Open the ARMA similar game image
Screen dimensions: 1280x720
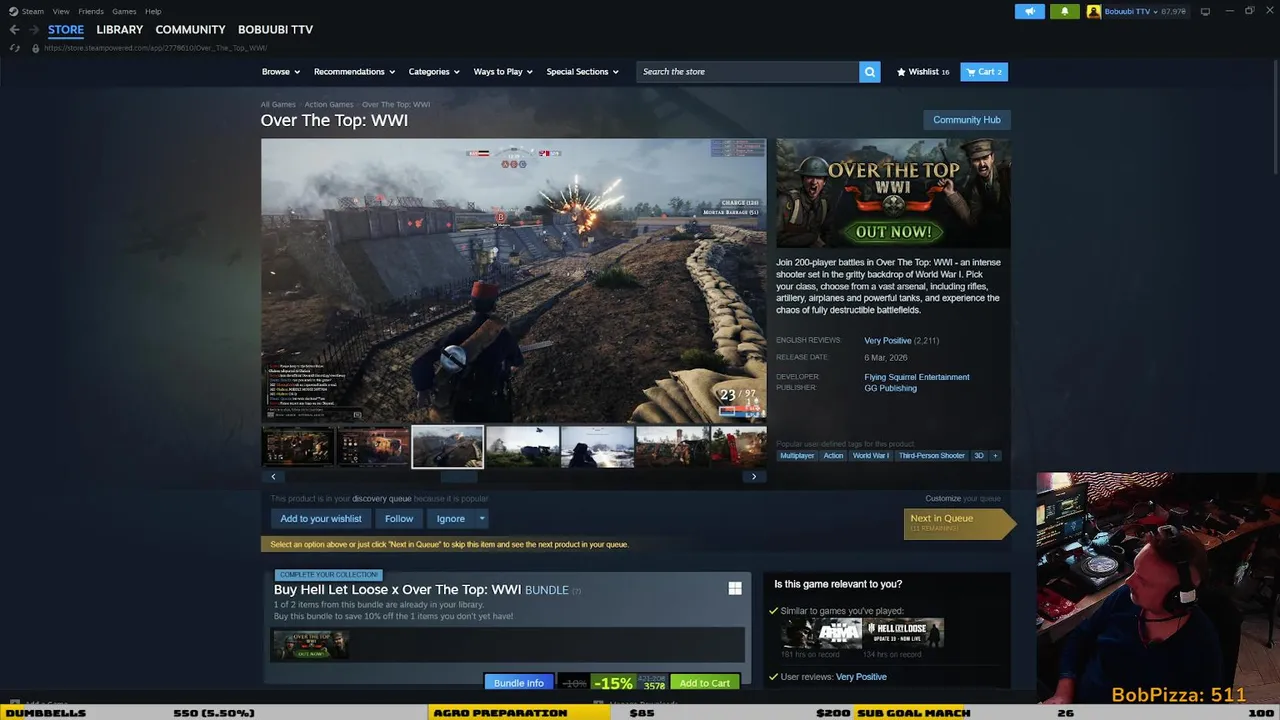tap(821, 633)
